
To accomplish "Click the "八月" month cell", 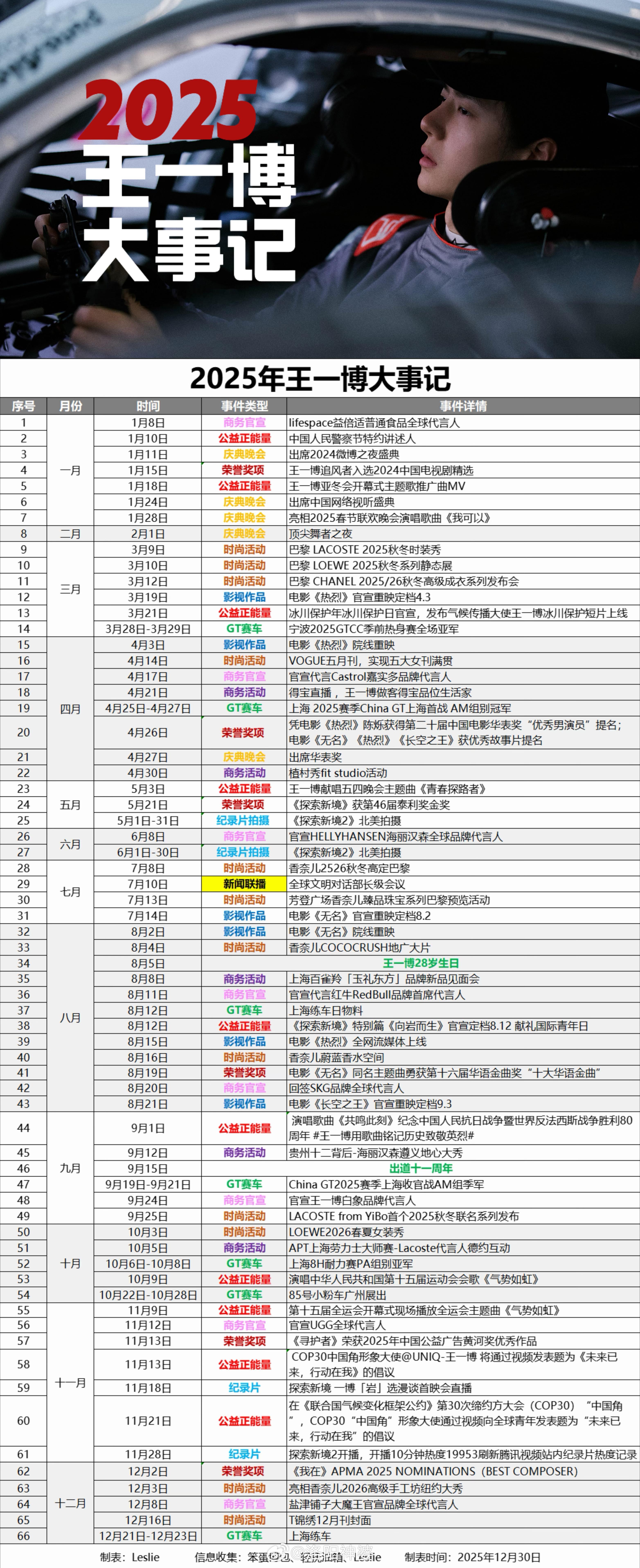I will [71, 1018].
